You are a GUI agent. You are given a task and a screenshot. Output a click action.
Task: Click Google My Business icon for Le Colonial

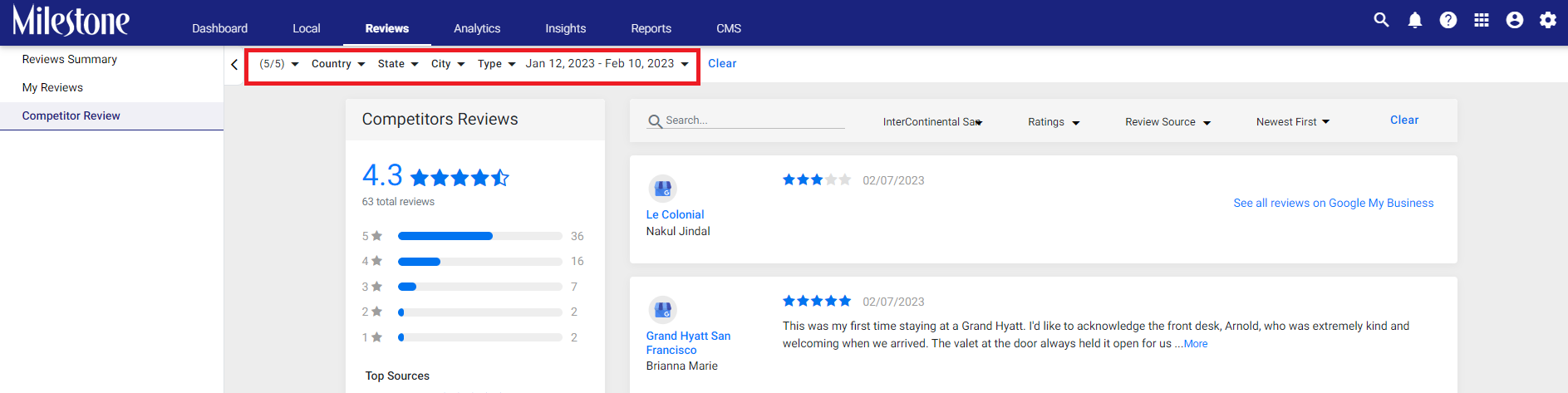(662, 189)
